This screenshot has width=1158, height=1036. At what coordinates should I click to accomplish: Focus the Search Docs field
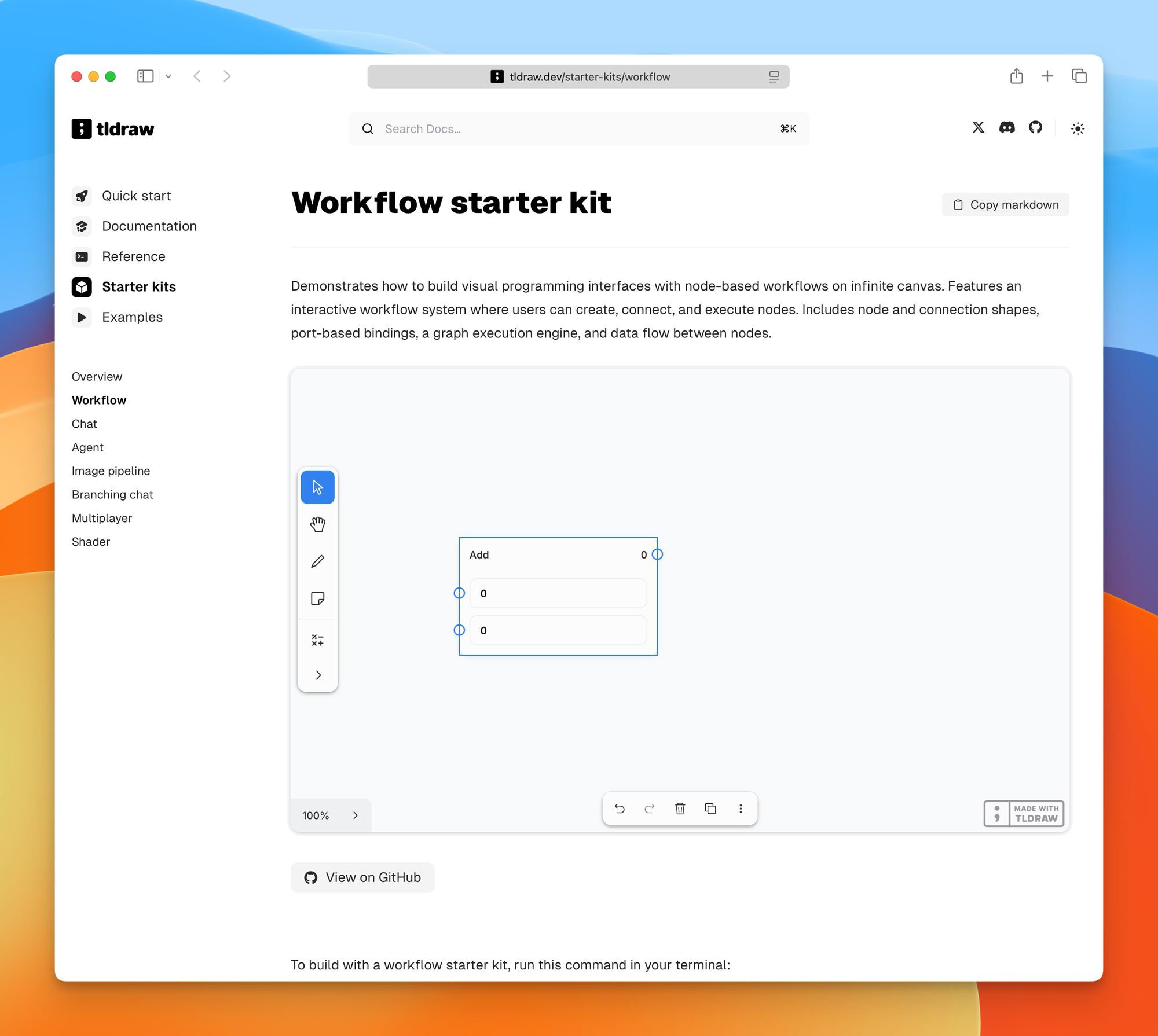tap(578, 128)
